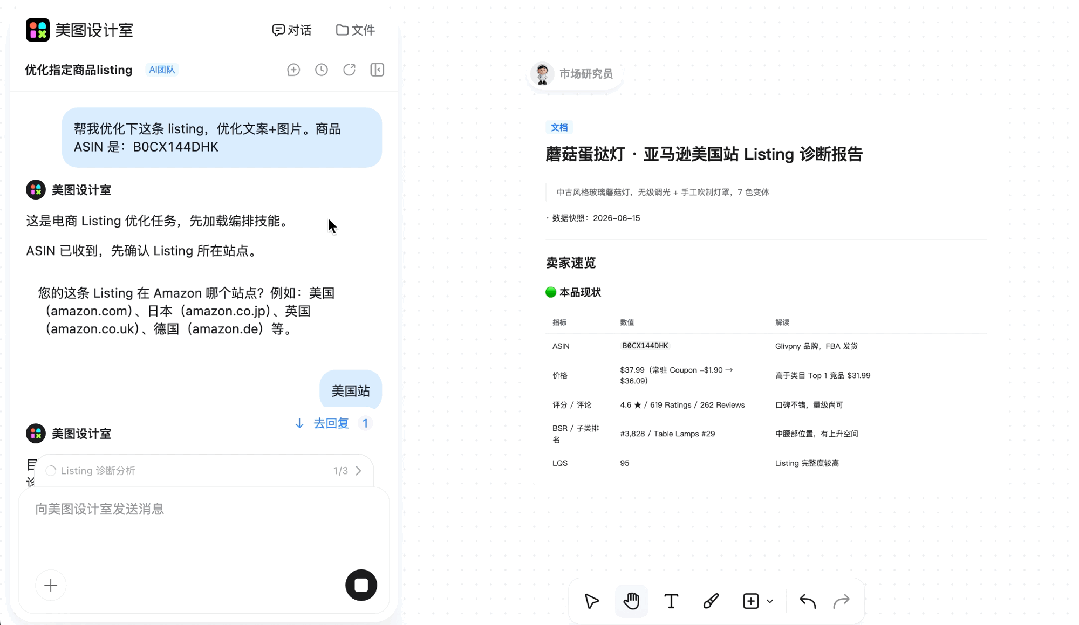Click the 卖家速览 heading

tap(571, 263)
